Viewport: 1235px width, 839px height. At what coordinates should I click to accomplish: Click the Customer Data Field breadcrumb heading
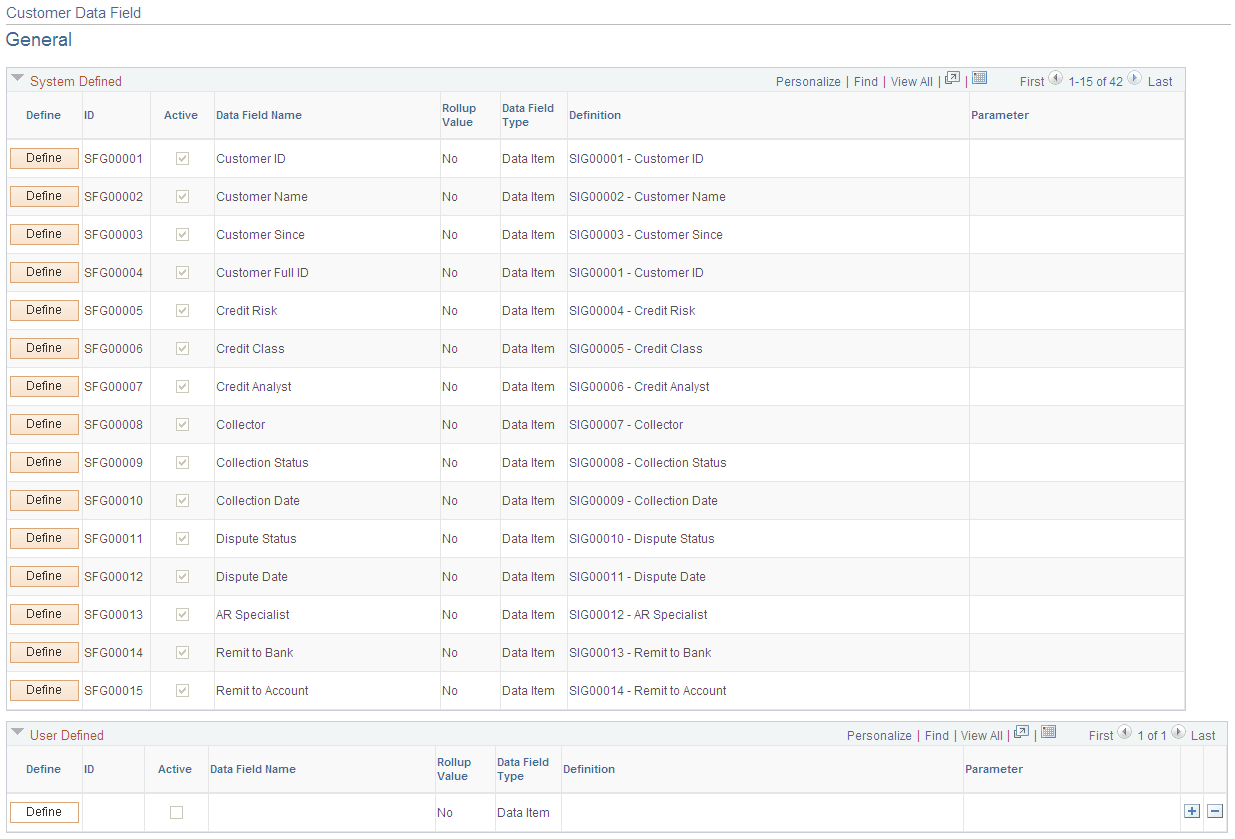(73, 13)
